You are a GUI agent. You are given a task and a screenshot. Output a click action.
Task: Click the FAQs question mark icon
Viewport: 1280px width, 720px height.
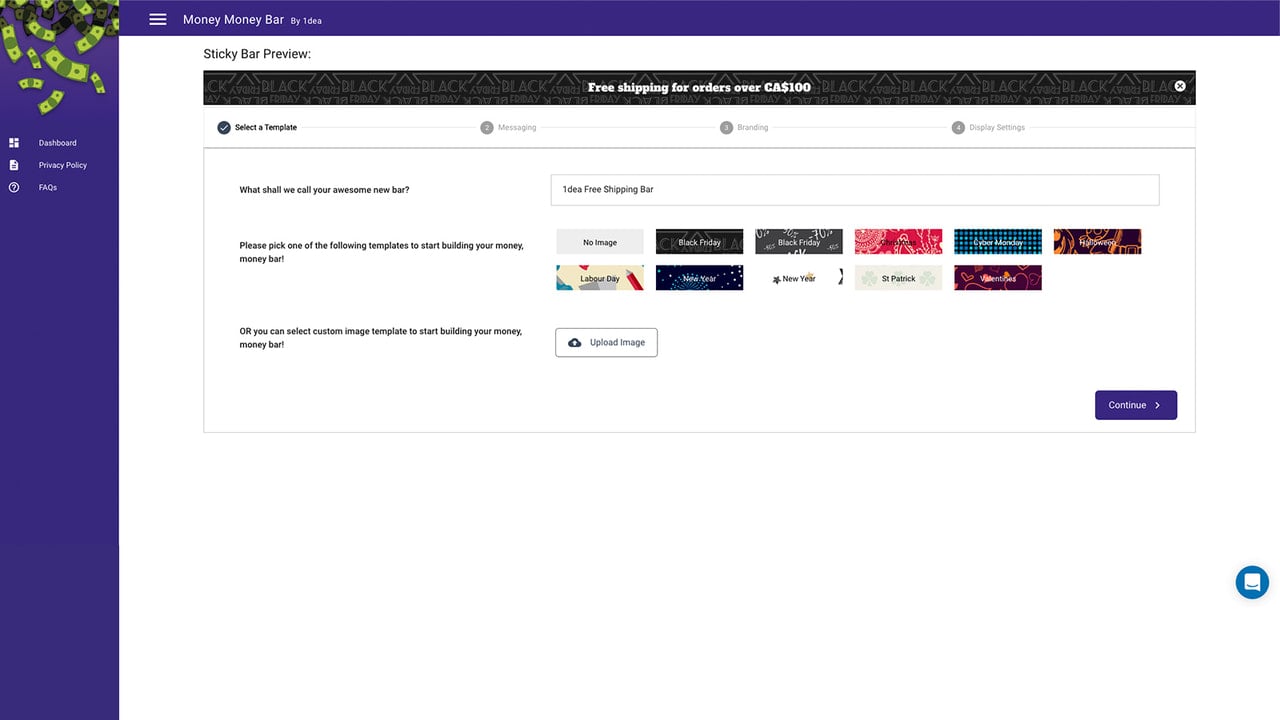tap(14, 187)
